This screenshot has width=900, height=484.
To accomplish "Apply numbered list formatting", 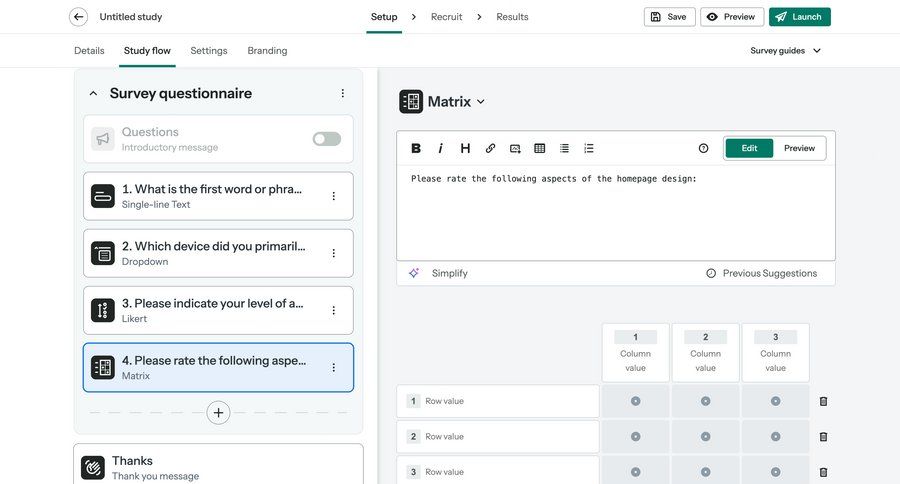I will coord(589,148).
